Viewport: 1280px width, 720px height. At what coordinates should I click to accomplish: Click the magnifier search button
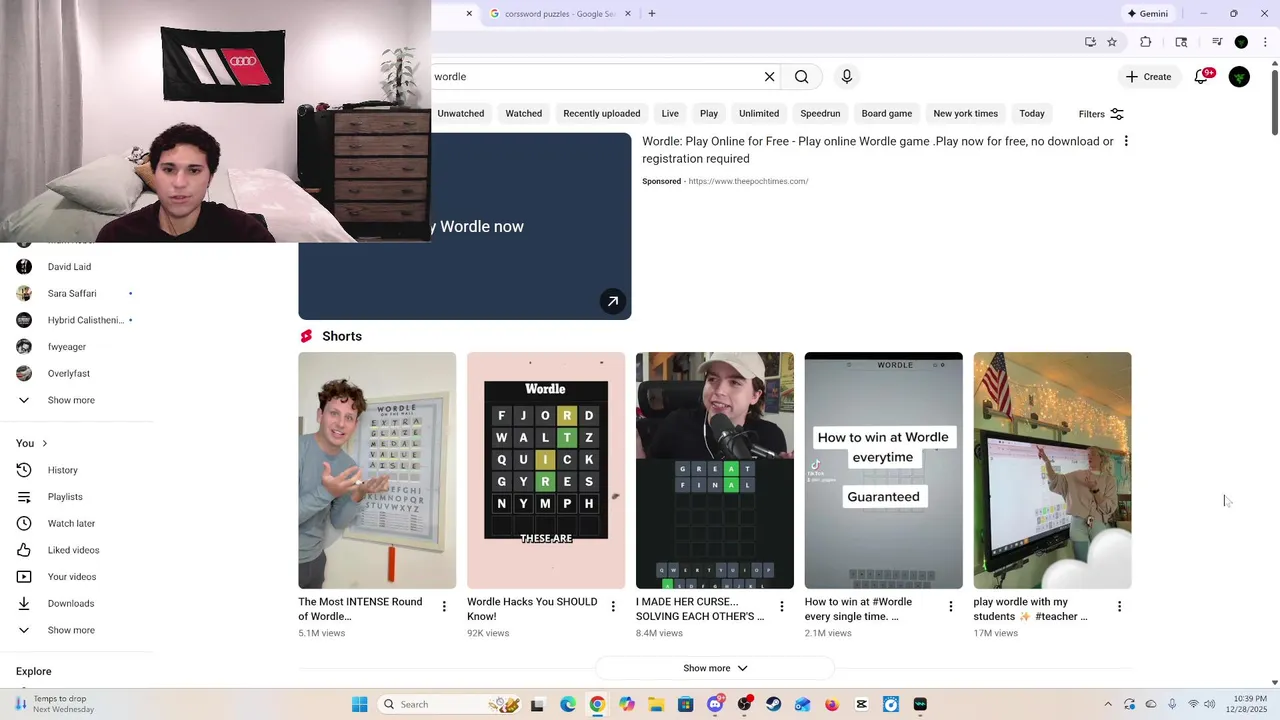802,77
